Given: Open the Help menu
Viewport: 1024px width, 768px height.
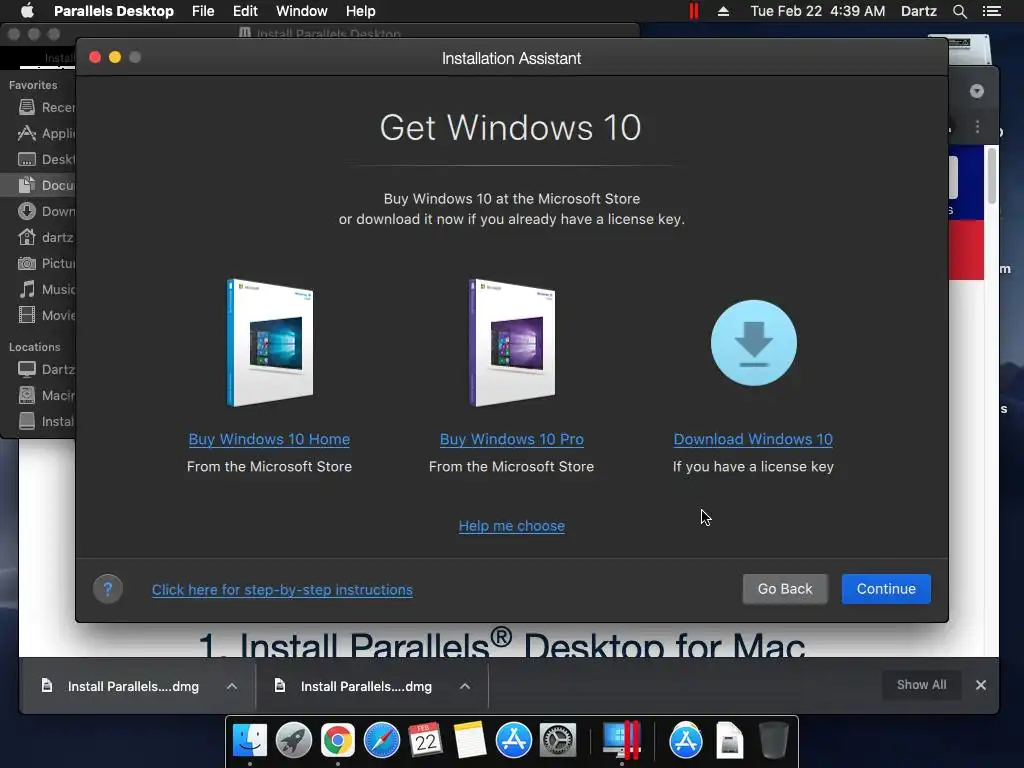Looking at the screenshot, I should [x=360, y=11].
